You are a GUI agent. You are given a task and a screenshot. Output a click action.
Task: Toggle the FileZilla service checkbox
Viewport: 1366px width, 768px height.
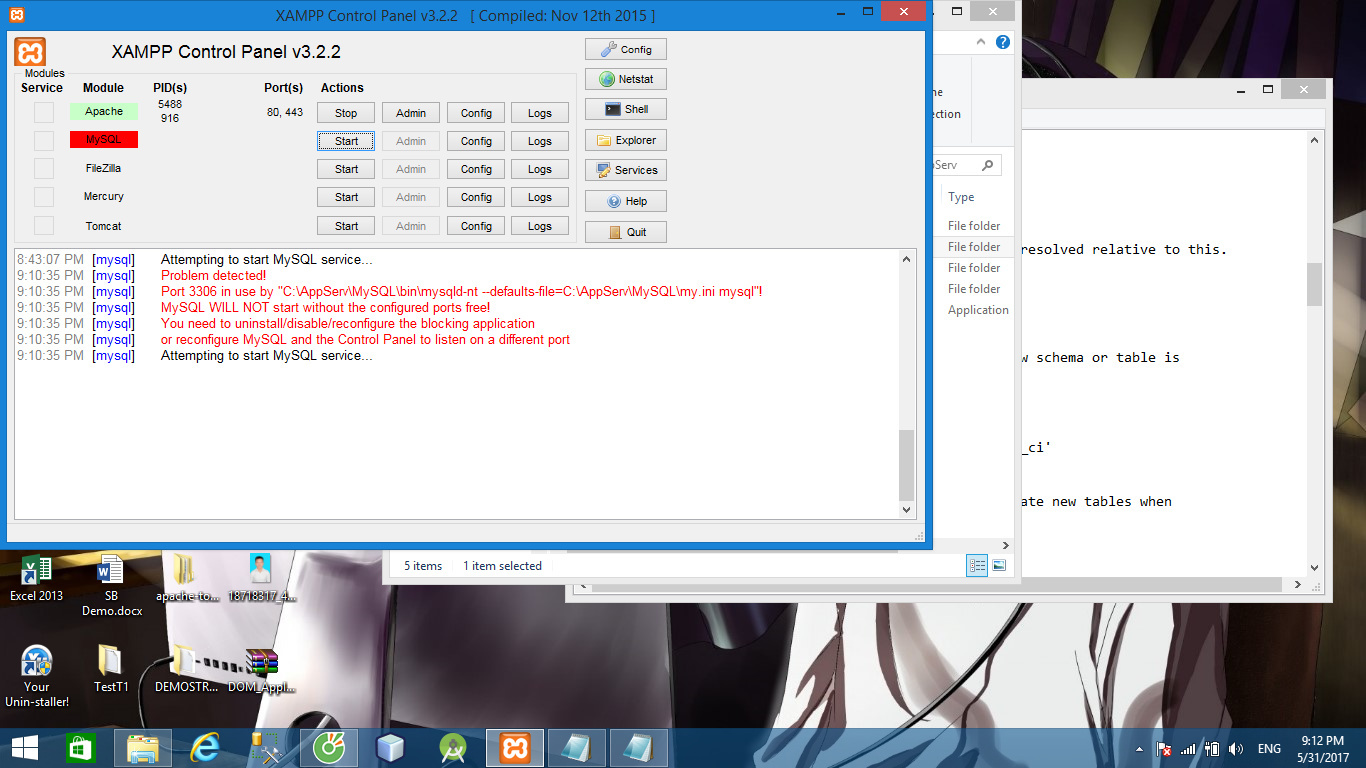(x=44, y=168)
